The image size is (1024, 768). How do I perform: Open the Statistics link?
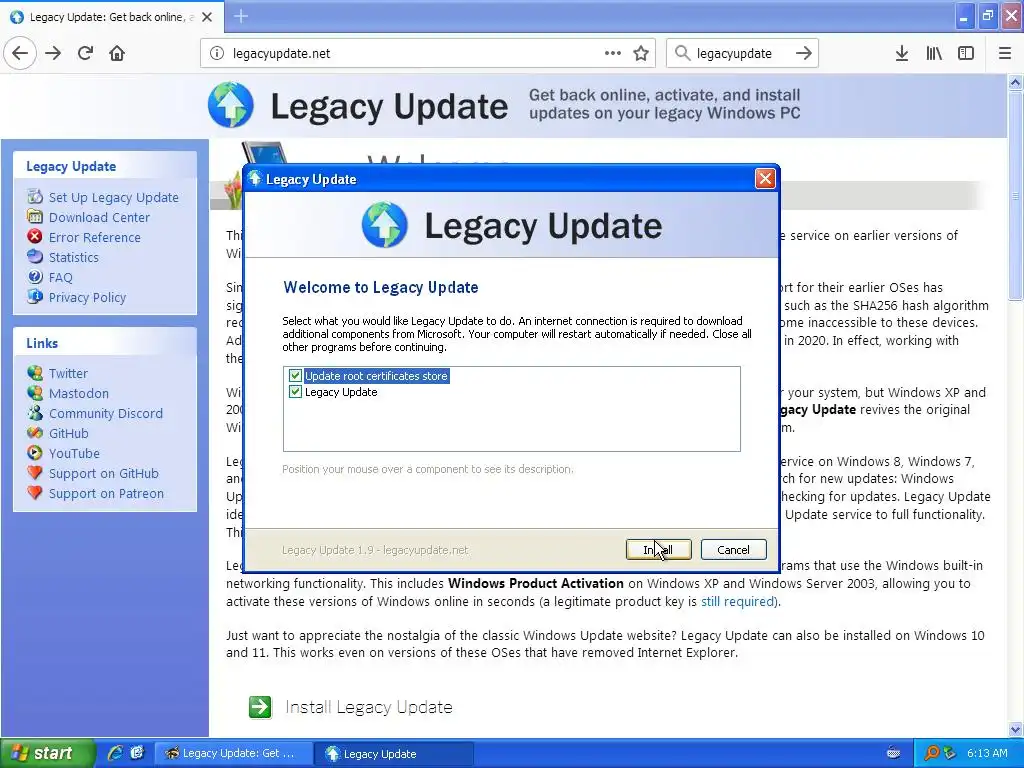tap(74, 257)
